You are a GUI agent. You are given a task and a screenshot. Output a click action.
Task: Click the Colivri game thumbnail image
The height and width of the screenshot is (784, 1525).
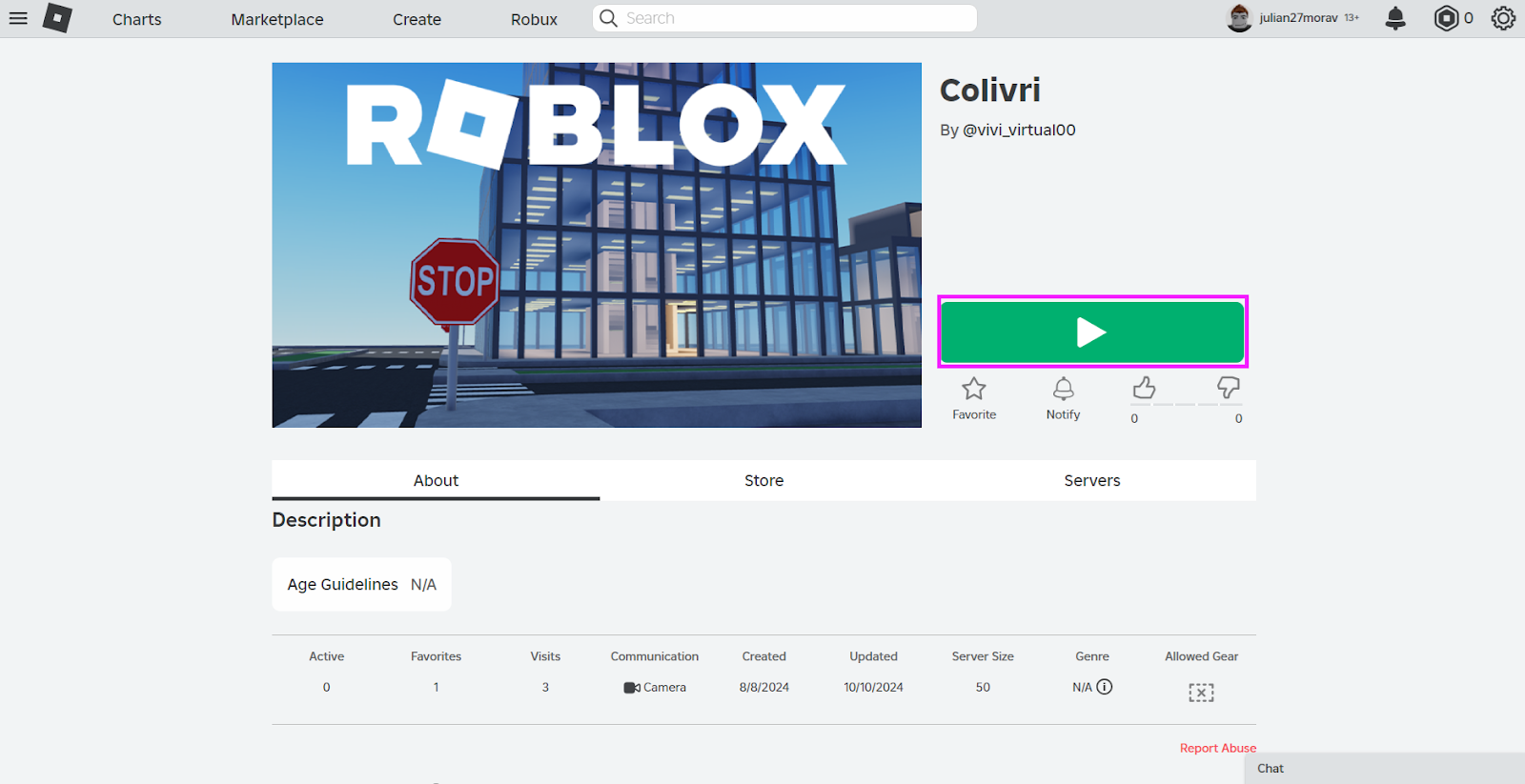pyautogui.click(x=597, y=245)
